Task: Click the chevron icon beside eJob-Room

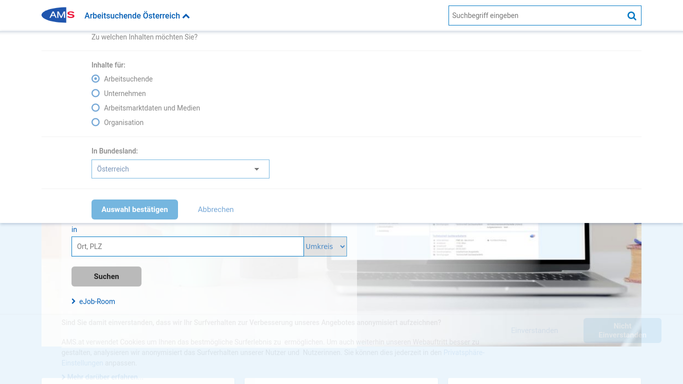Action: coord(73,301)
